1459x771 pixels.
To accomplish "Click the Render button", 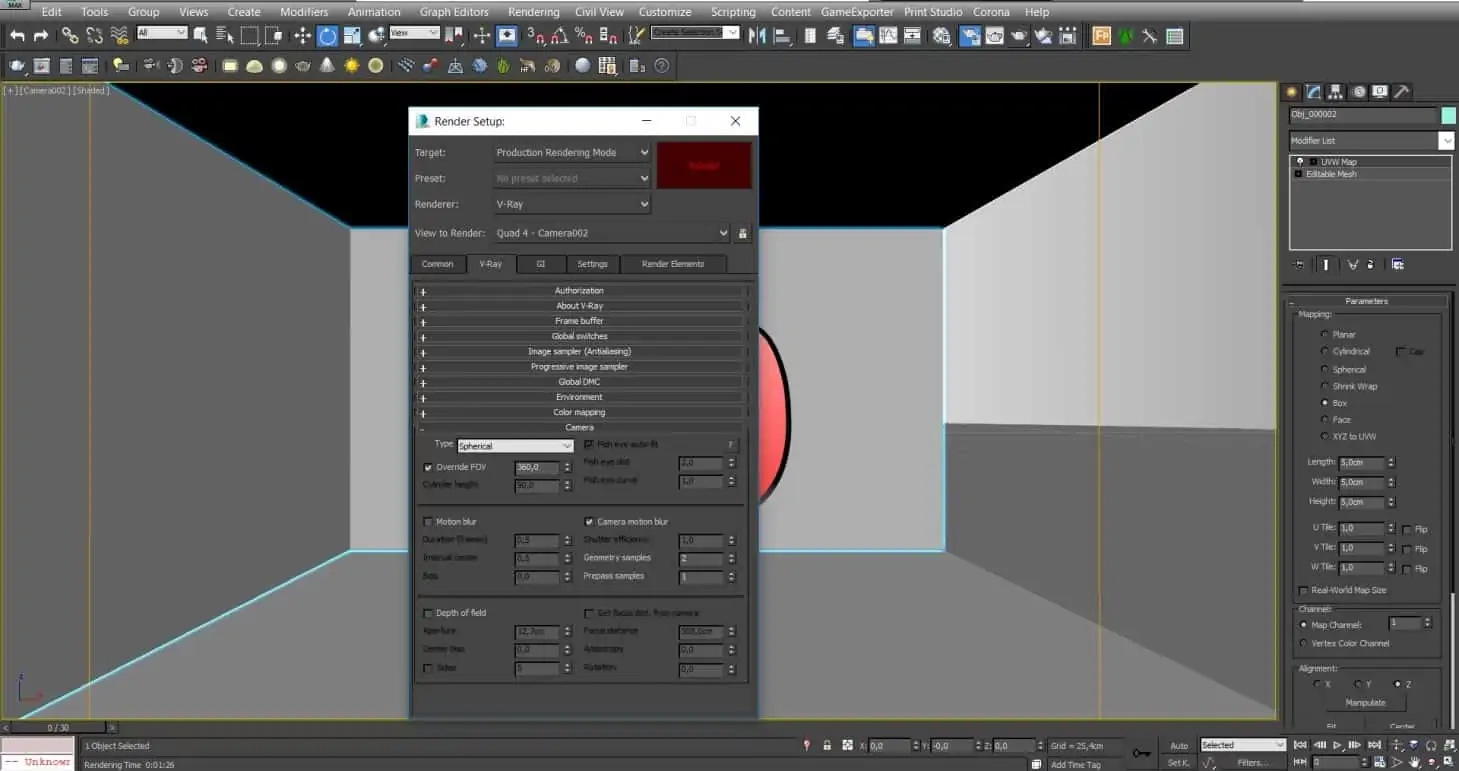I will pyautogui.click(x=704, y=165).
